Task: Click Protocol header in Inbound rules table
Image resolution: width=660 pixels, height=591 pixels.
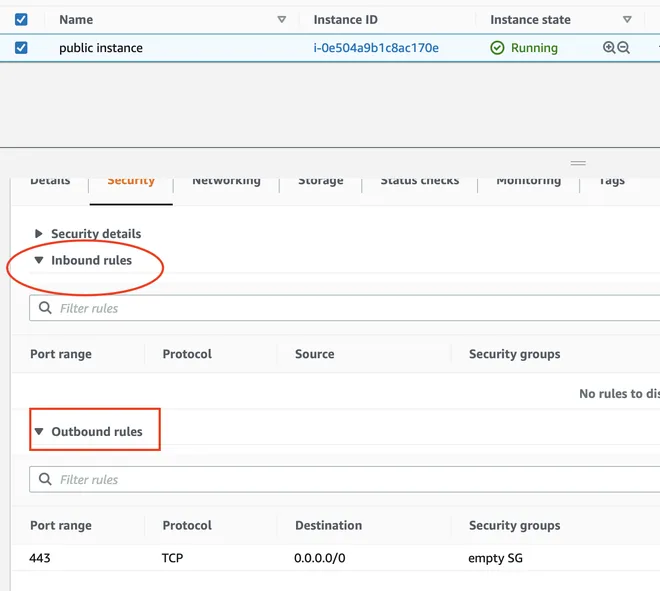Action: click(187, 354)
